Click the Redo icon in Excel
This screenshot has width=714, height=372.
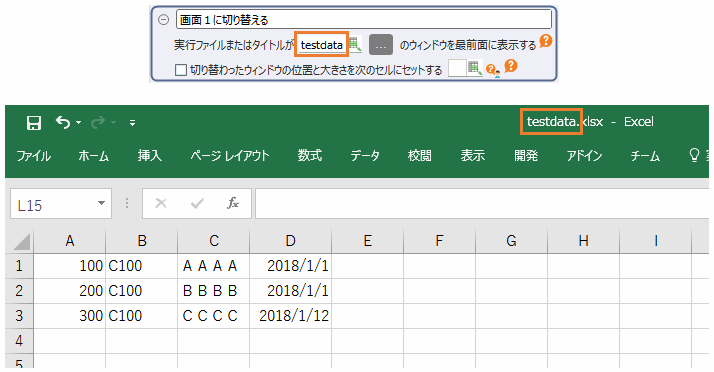point(98,122)
